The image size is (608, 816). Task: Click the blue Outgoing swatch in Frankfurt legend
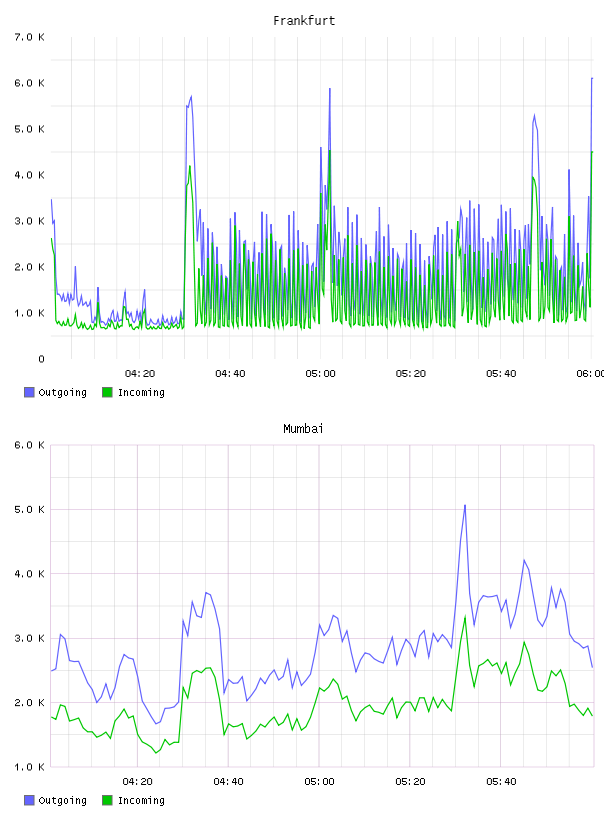(29, 392)
